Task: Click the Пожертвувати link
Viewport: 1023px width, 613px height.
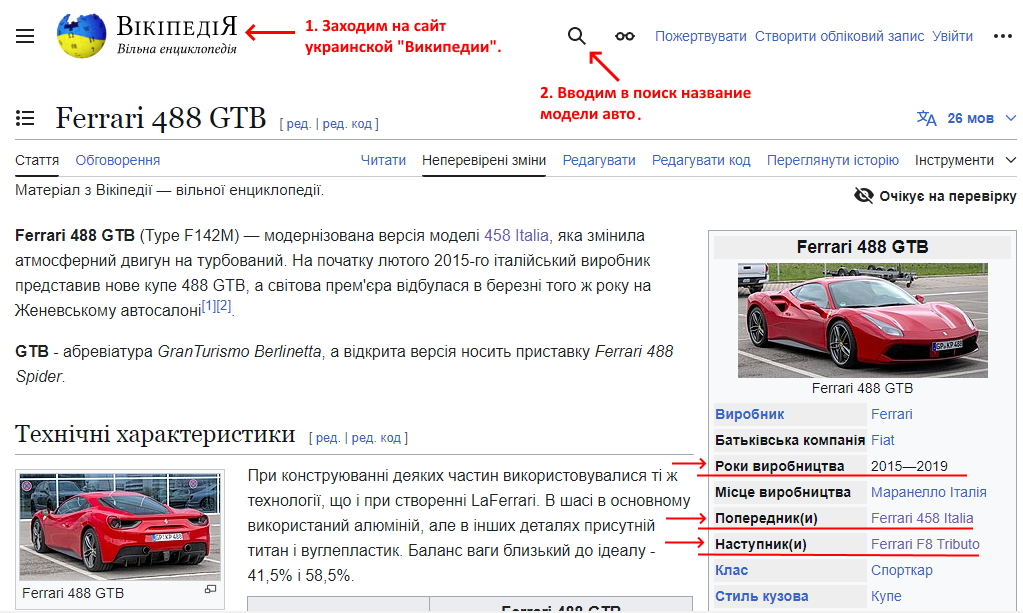Action: [701, 37]
